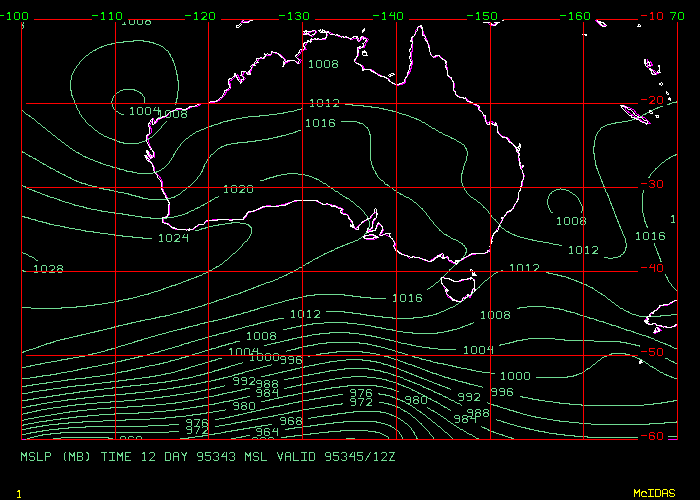This screenshot has height=500, width=700.
Task: Click the -110 longitude label at top
Action: point(109,16)
